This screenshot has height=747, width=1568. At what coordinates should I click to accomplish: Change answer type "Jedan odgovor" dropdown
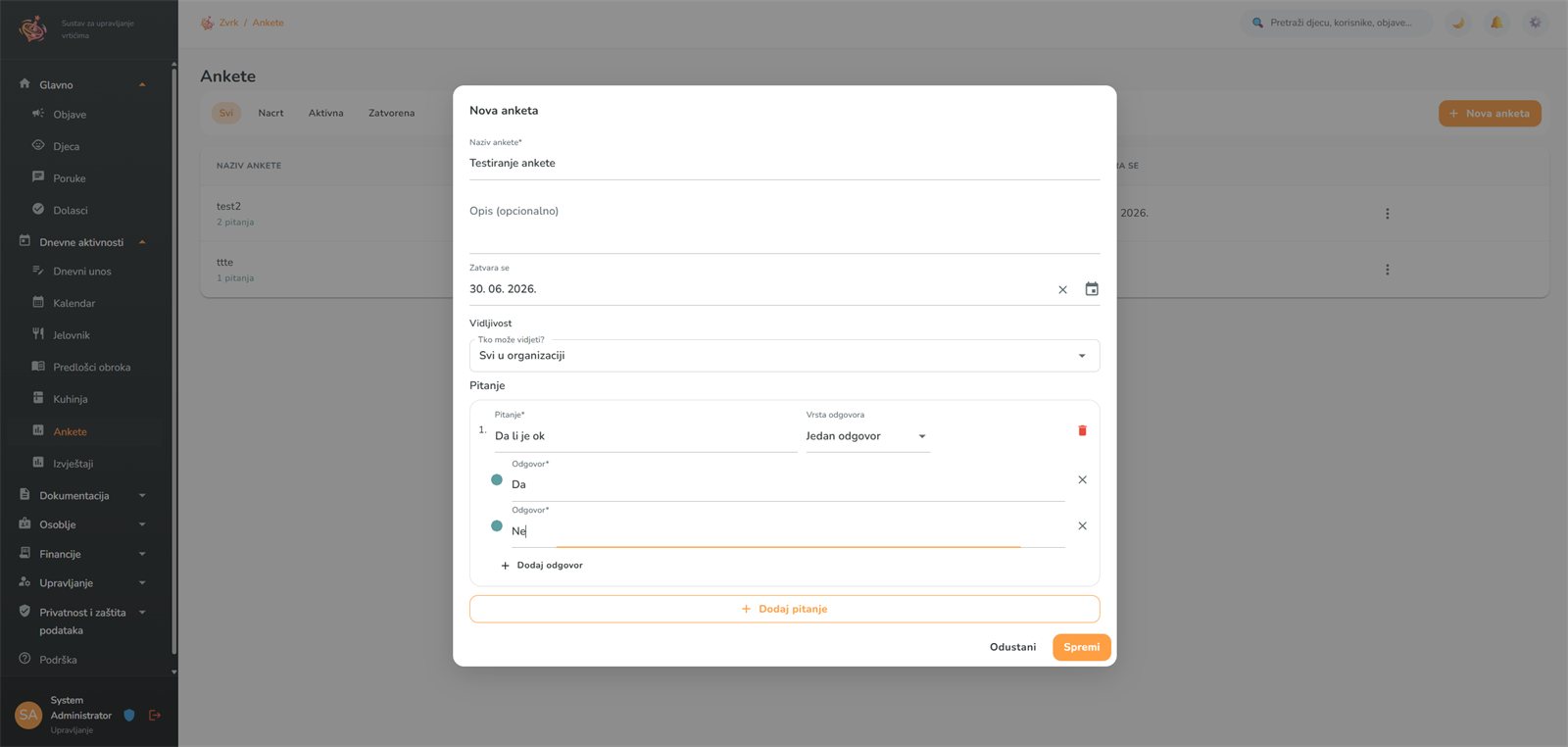pos(867,436)
